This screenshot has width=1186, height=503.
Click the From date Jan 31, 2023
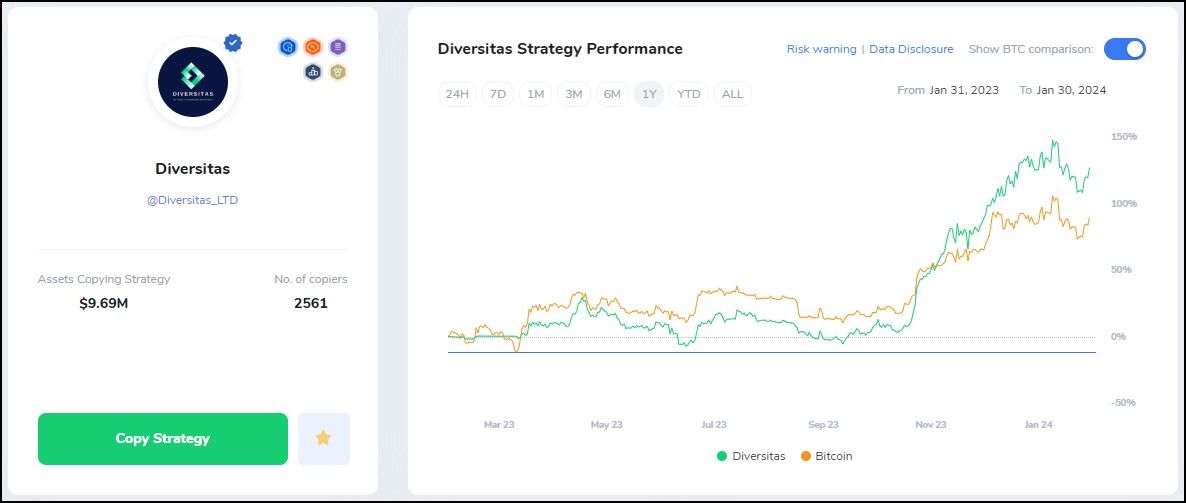point(963,90)
